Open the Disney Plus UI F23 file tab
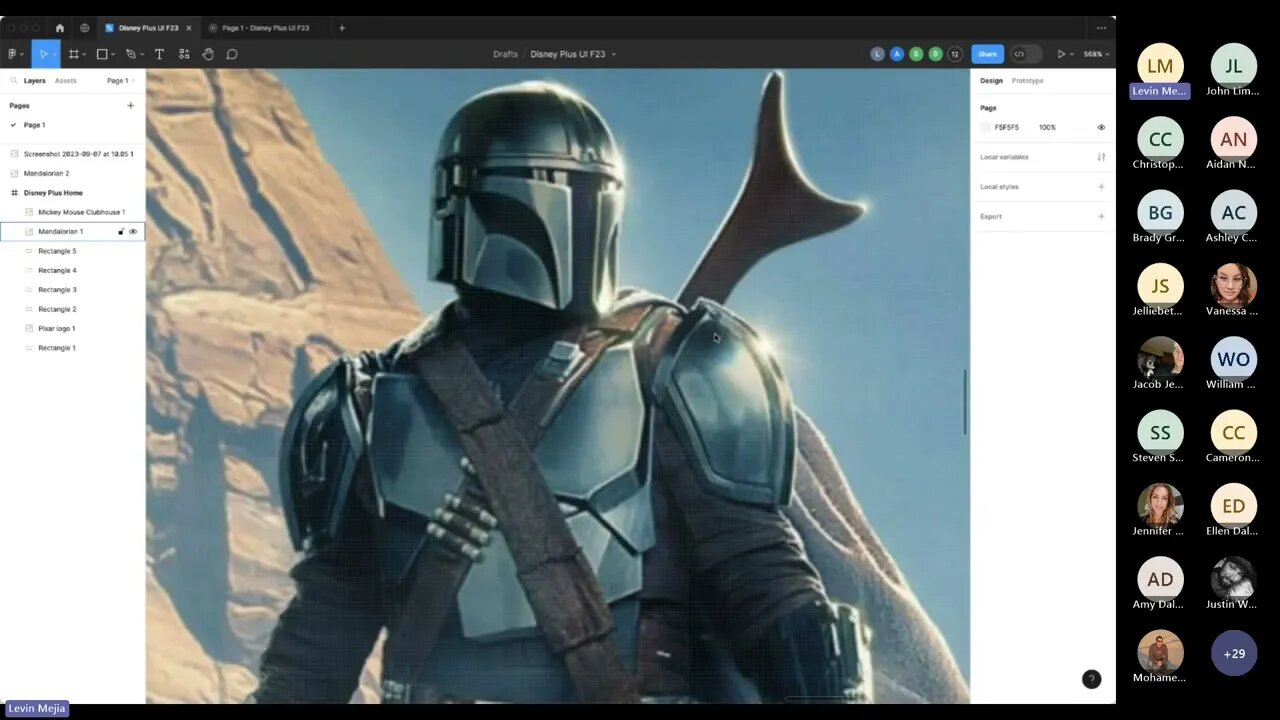This screenshot has width=1280, height=720. coord(148,28)
